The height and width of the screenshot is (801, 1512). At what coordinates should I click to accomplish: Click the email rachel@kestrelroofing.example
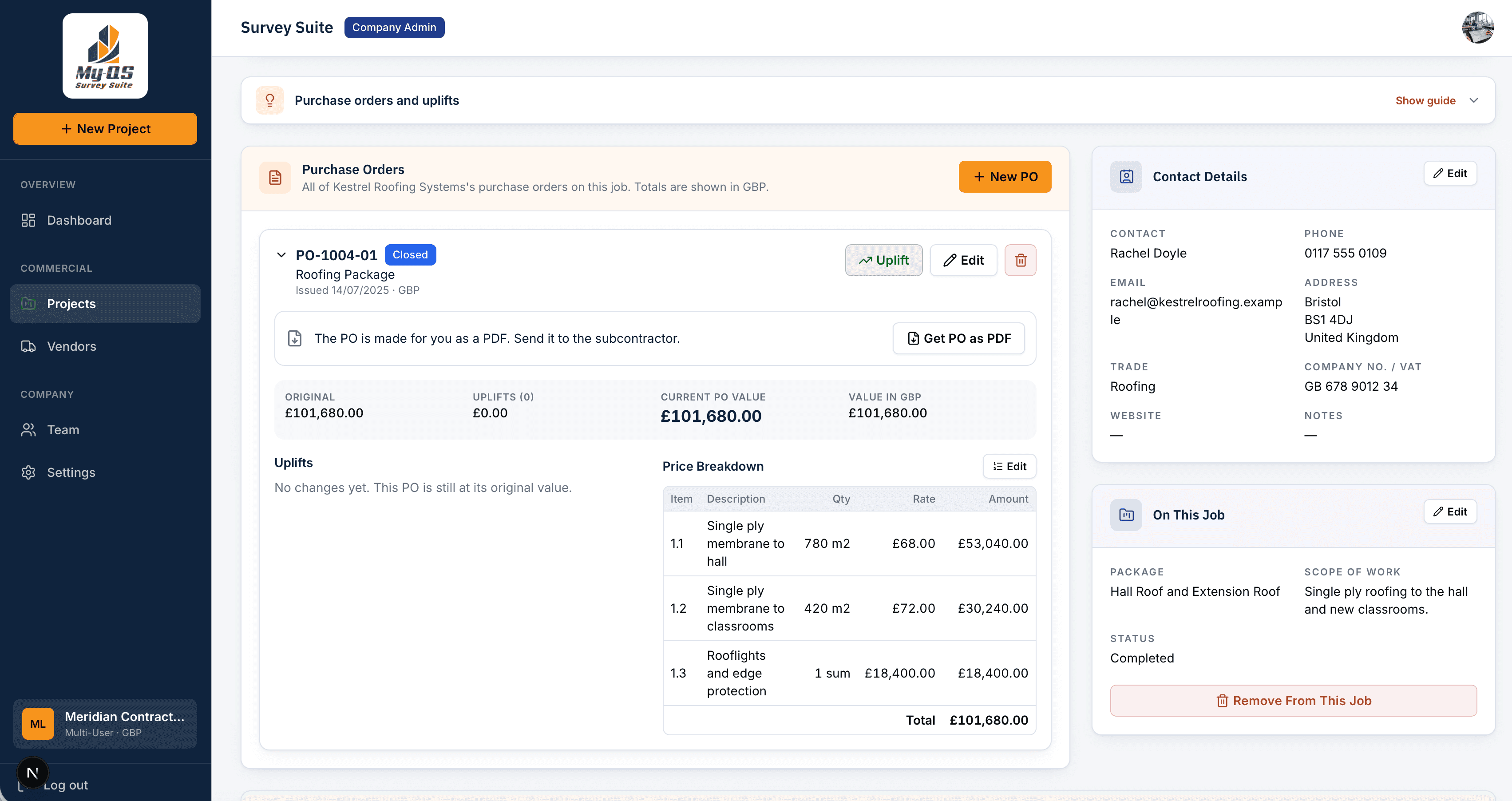point(1195,311)
